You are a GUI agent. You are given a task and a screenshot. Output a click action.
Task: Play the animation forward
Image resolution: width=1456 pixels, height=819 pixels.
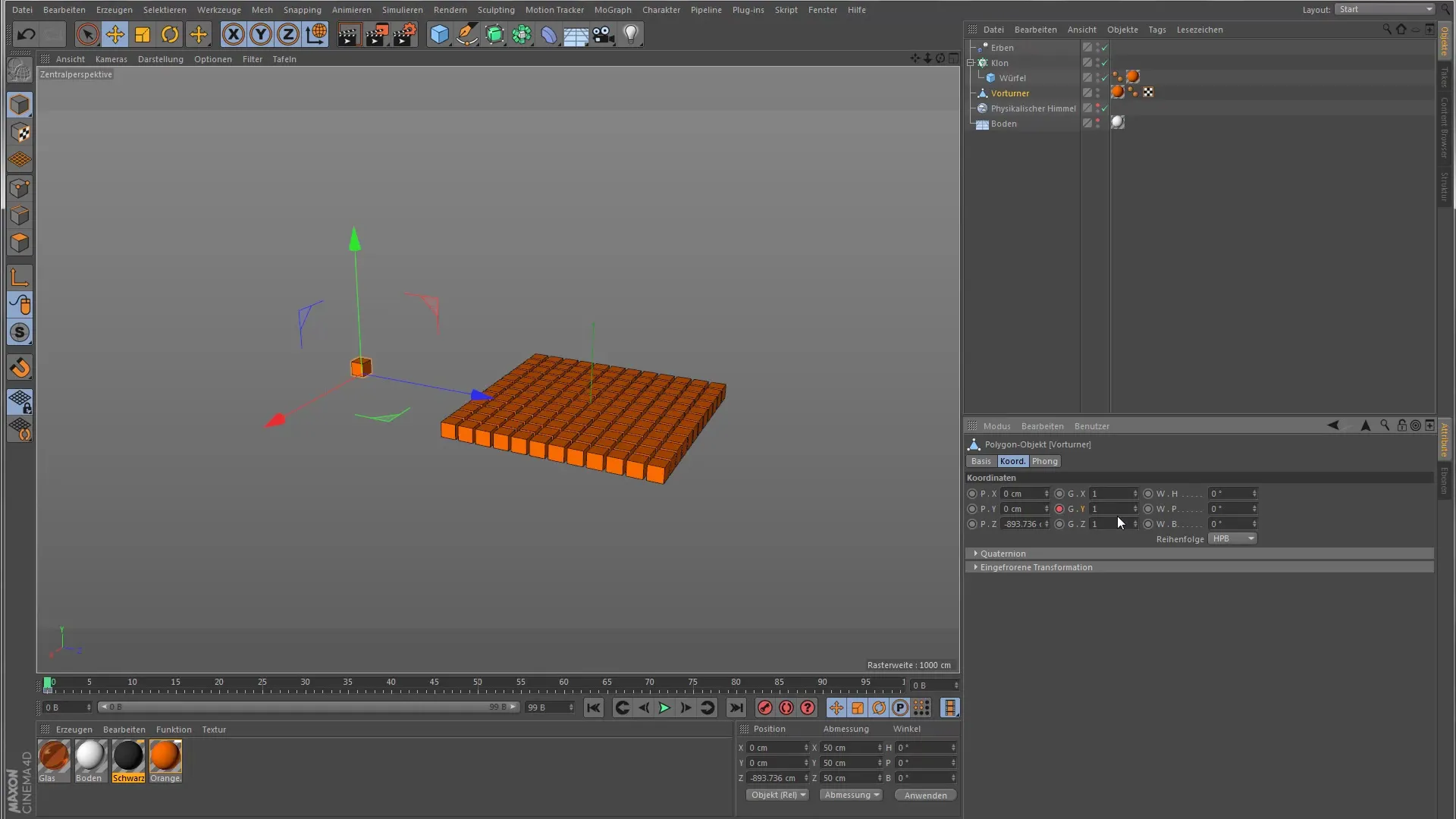(664, 708)
